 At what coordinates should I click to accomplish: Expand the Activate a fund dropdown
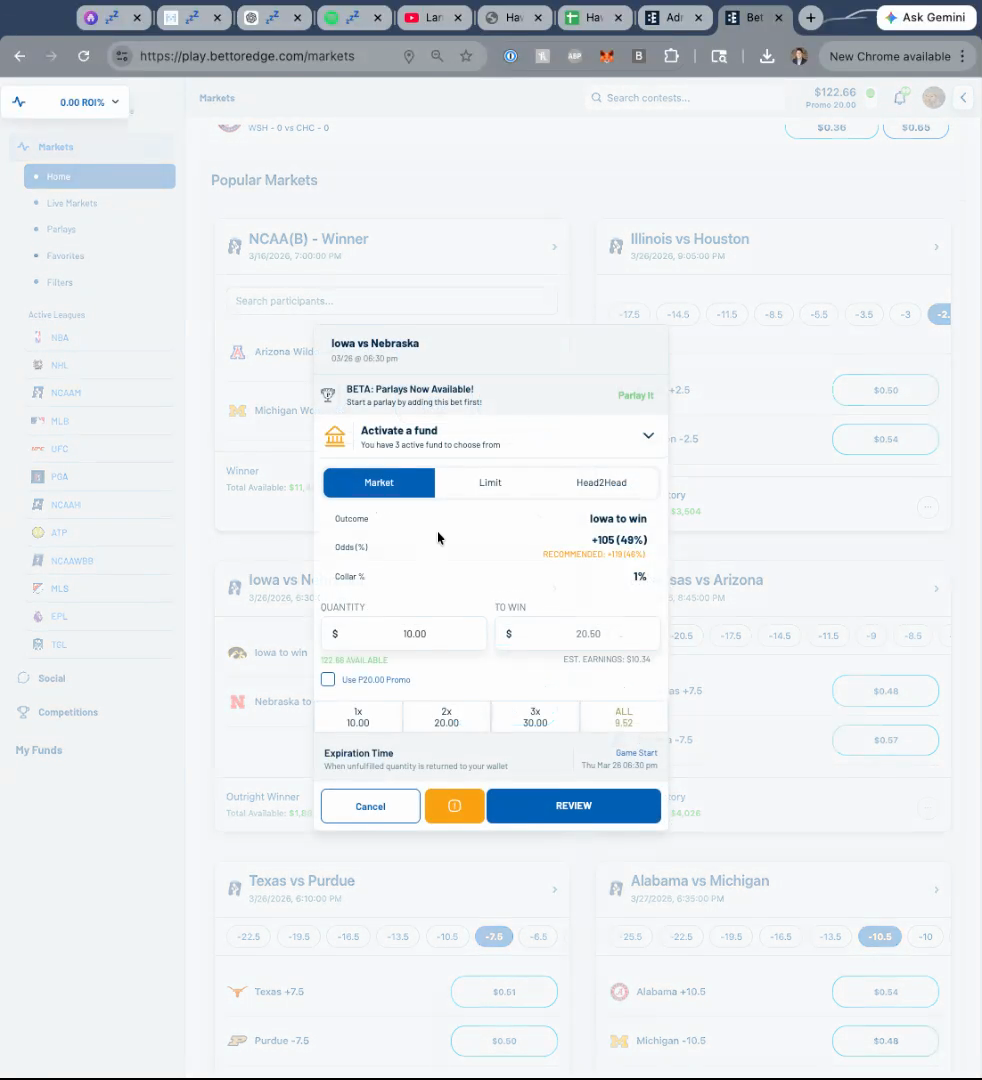(x=648, y=436)
